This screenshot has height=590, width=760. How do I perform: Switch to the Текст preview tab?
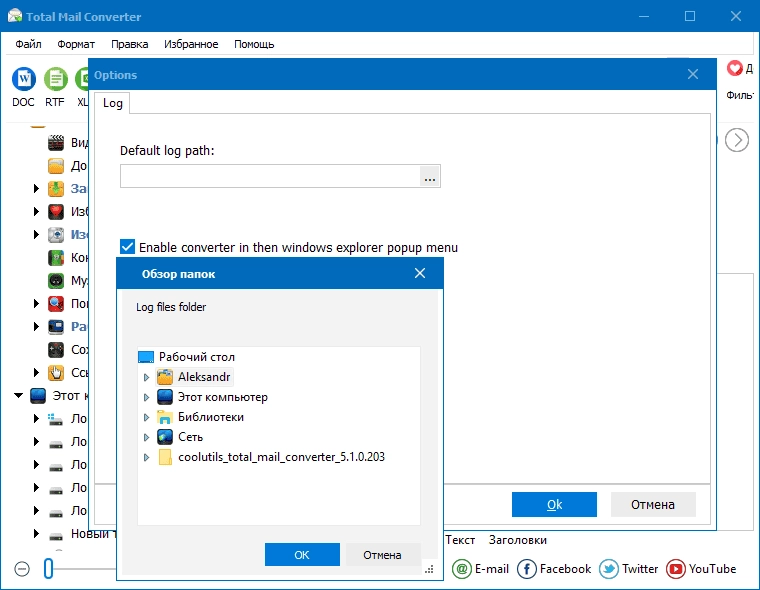(460, 540)
